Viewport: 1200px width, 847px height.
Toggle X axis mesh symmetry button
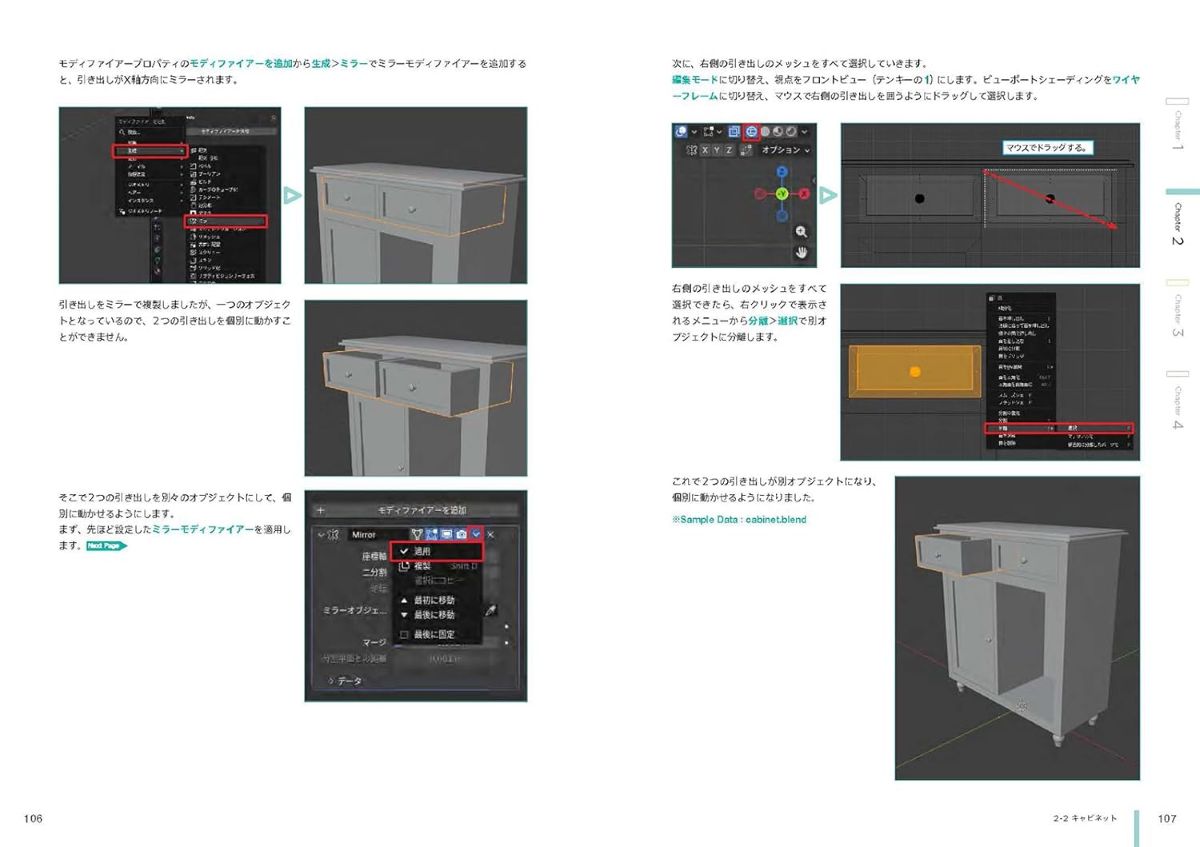704,150
